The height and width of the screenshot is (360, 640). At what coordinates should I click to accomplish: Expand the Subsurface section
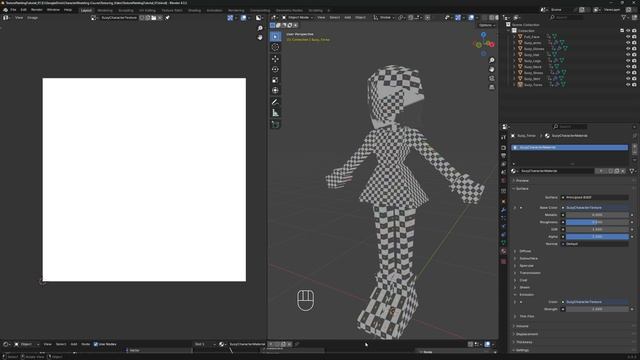pyautogui.click(x=529, y=258)
